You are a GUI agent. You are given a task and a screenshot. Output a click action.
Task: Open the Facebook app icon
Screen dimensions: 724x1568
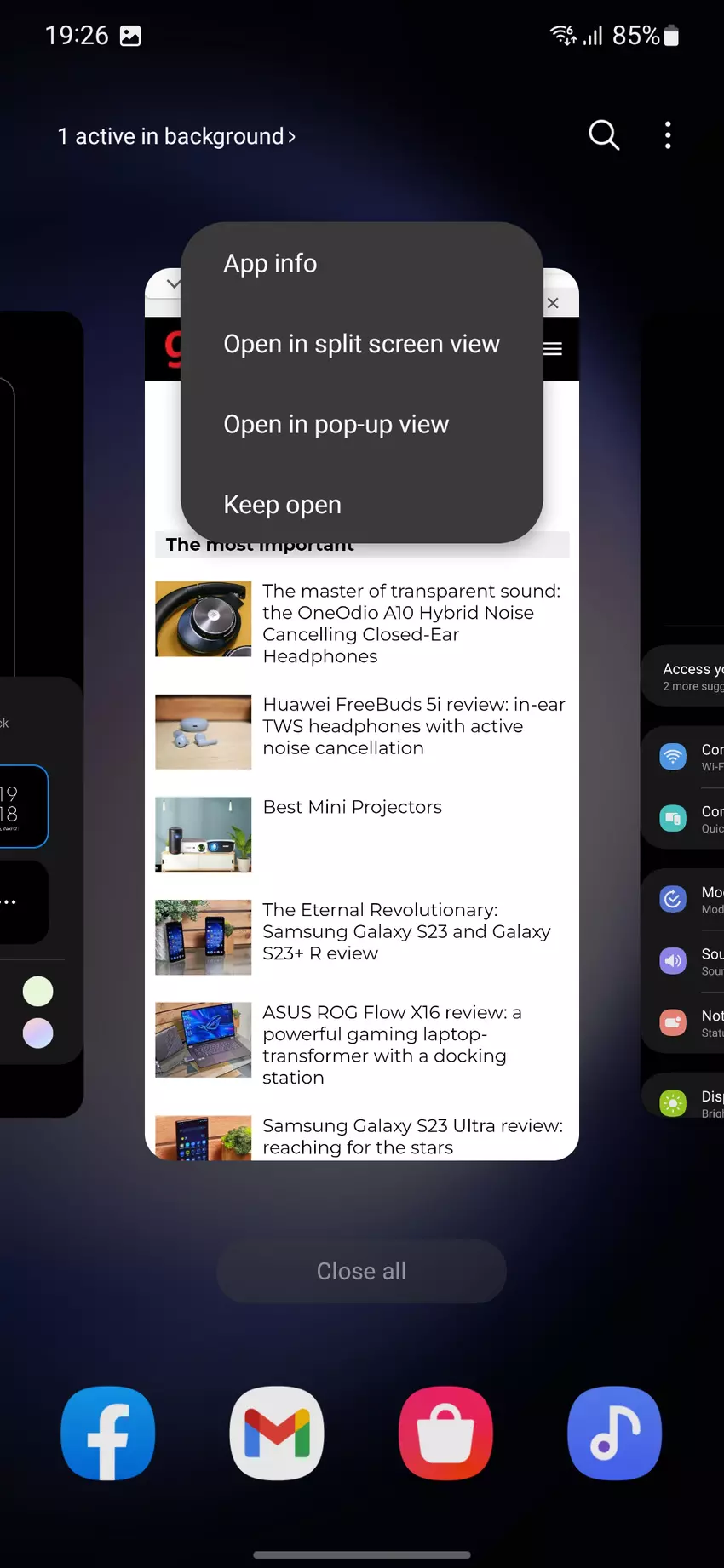click(x=108, y=1433)
